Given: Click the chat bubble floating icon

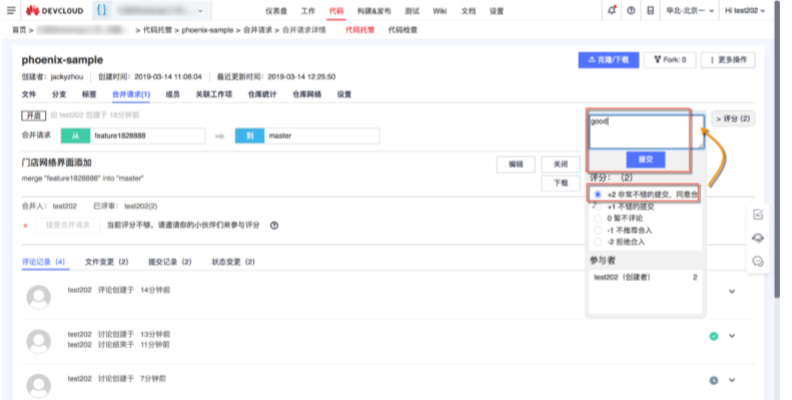Looking at the screenshot, I should pos(758,261).
